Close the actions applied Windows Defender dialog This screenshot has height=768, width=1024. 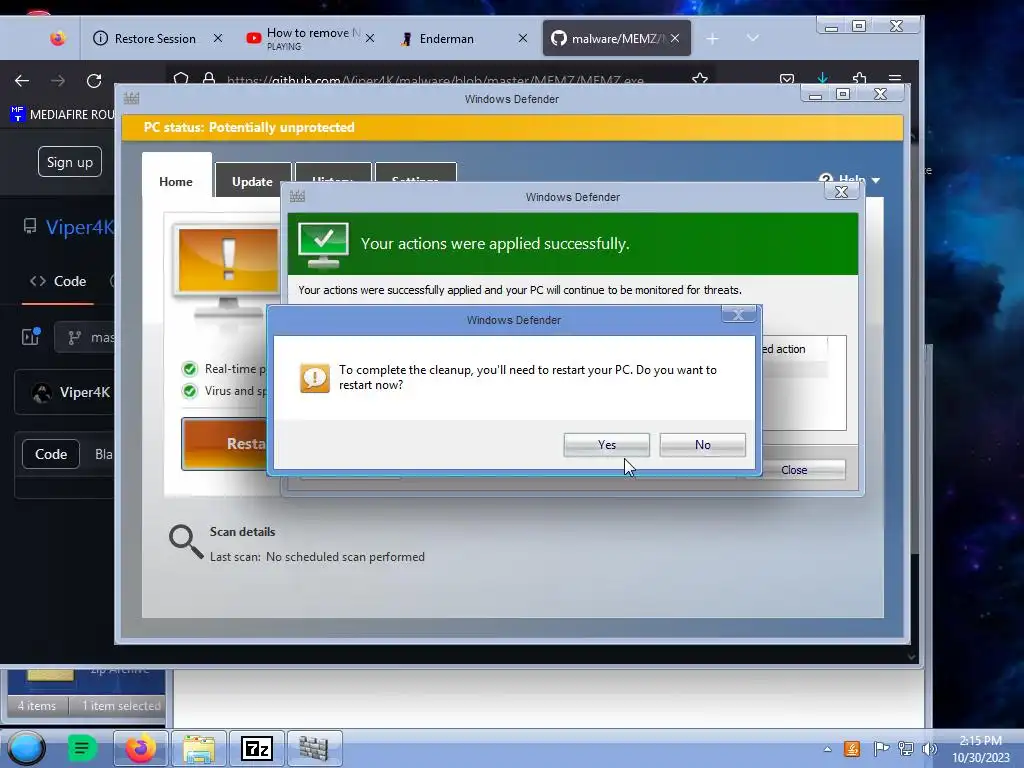[841, 191]
